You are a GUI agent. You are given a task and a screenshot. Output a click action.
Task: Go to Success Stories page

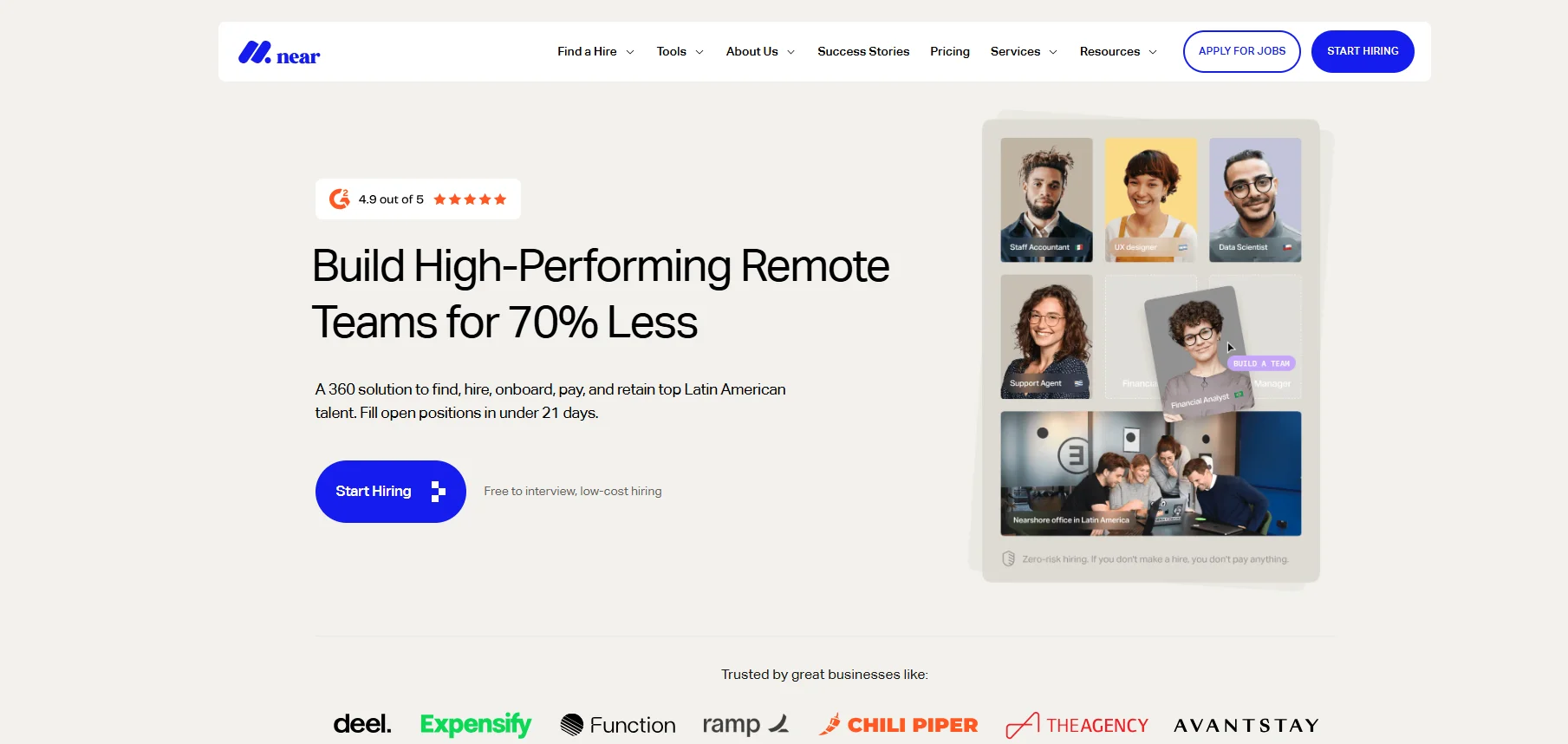click(x=863, y=52)
